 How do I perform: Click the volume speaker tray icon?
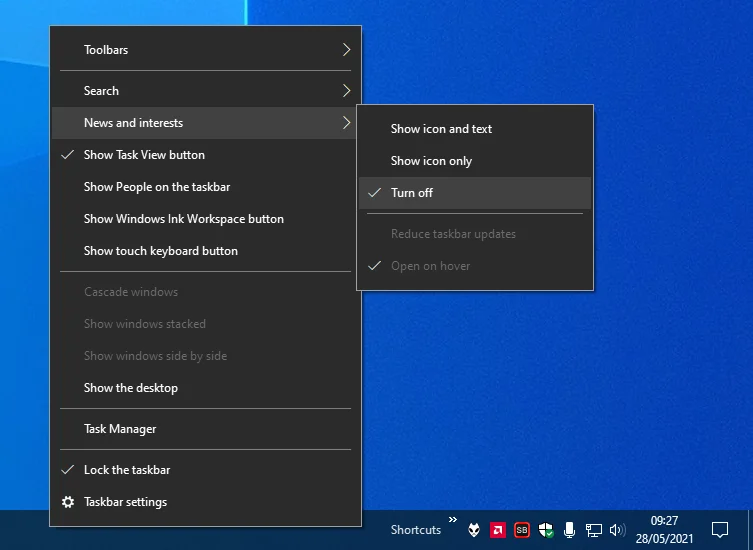click(x=618, y=530)
